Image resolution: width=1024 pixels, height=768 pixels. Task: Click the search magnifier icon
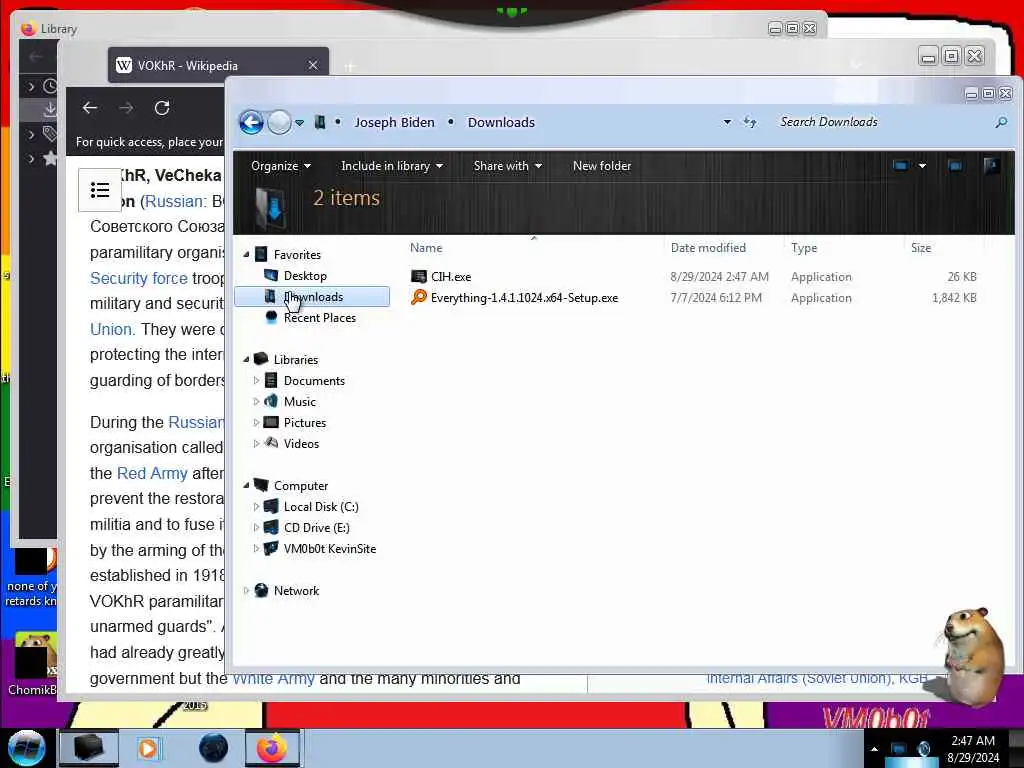1000,122
